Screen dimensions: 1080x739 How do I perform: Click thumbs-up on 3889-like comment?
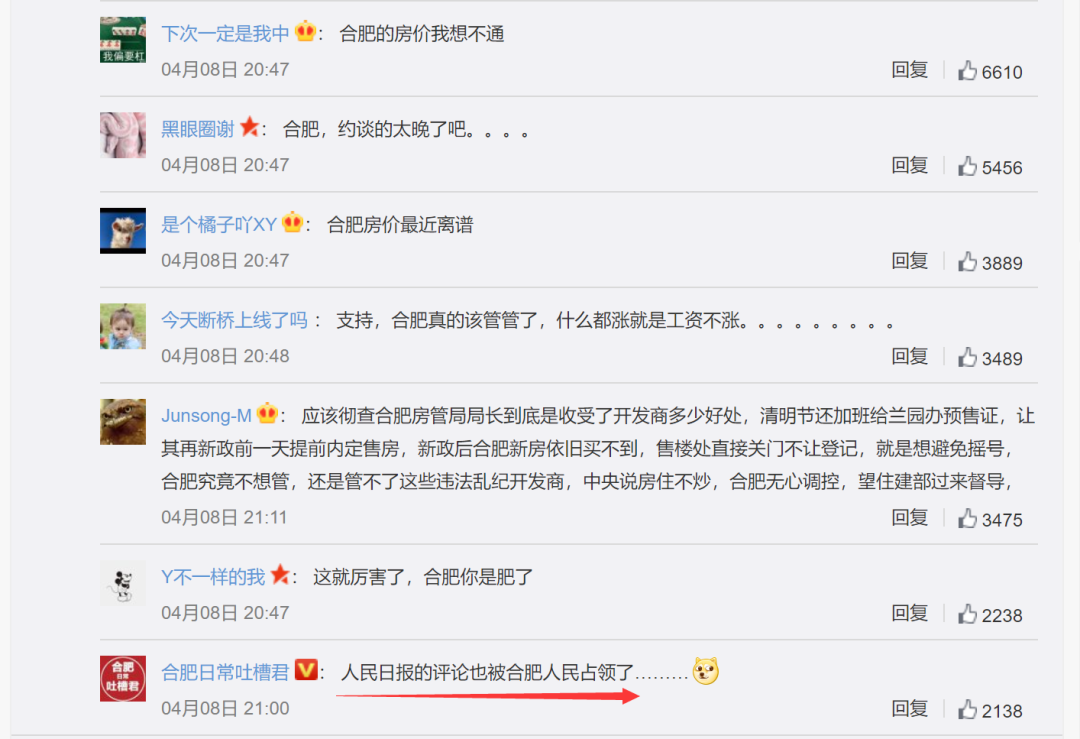967,262
